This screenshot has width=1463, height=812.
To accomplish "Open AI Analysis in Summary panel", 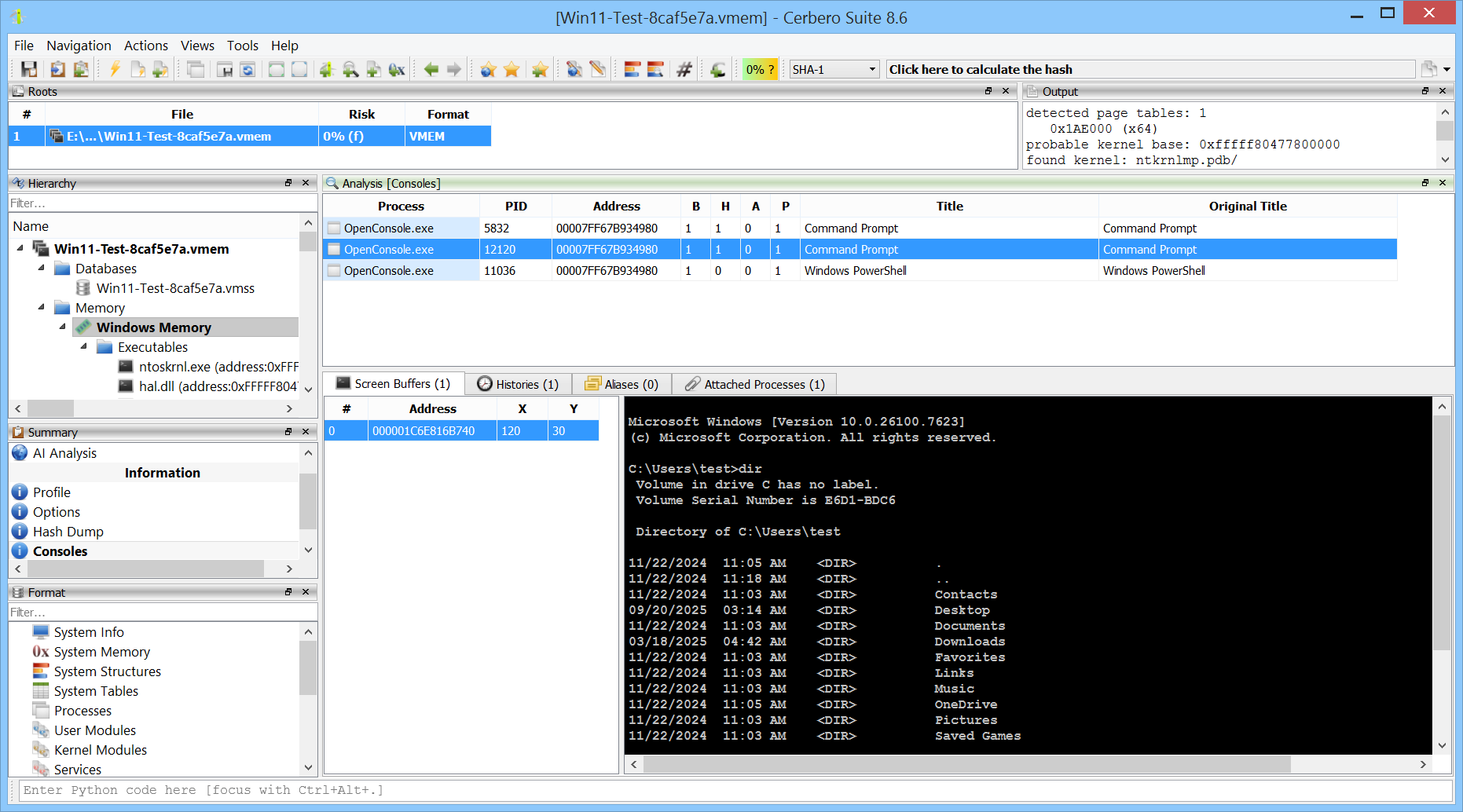I will pos(64,453).
